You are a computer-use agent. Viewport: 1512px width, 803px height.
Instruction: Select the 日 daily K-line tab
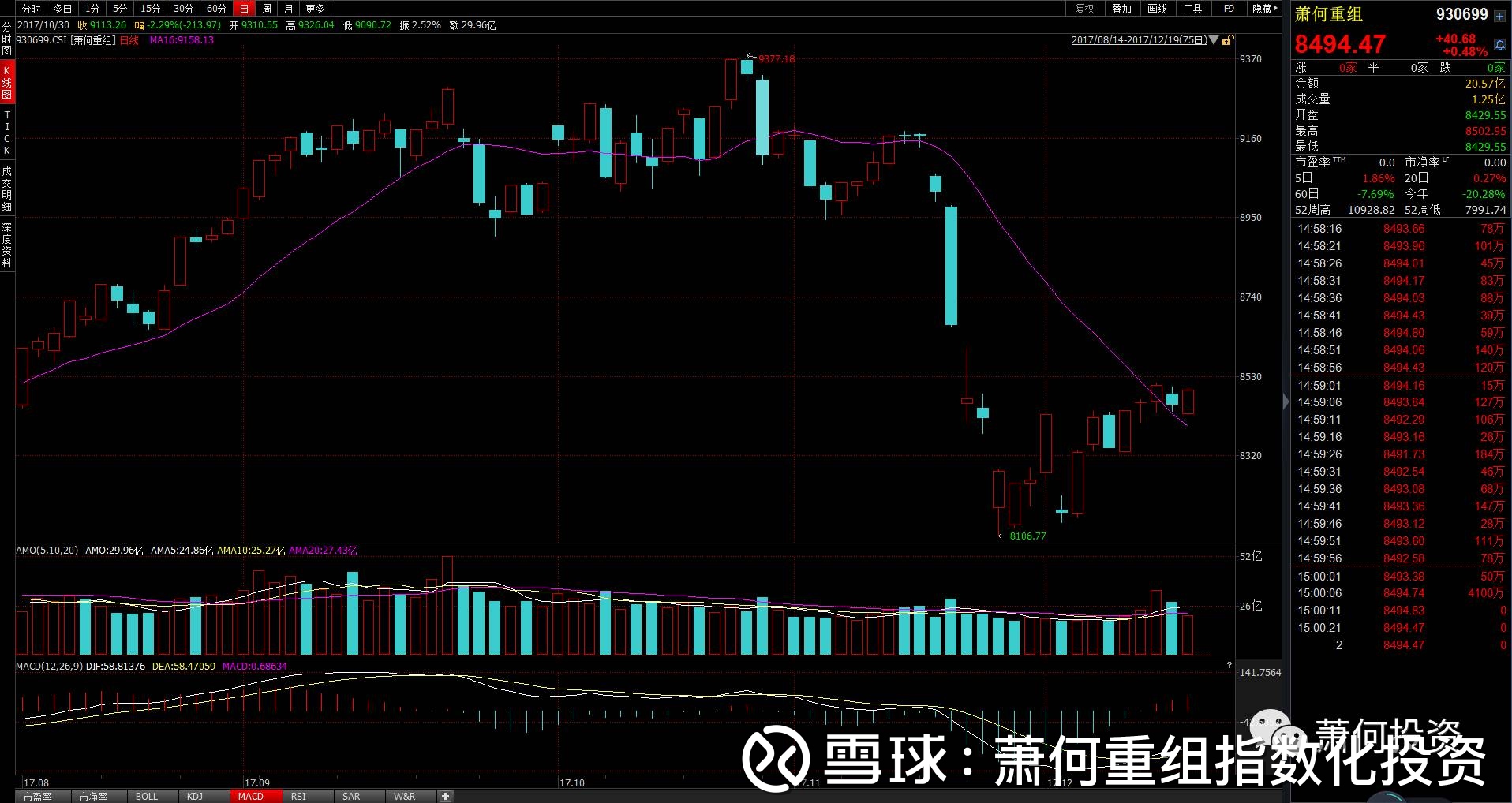pyautogui.click(x=245, y=9)
